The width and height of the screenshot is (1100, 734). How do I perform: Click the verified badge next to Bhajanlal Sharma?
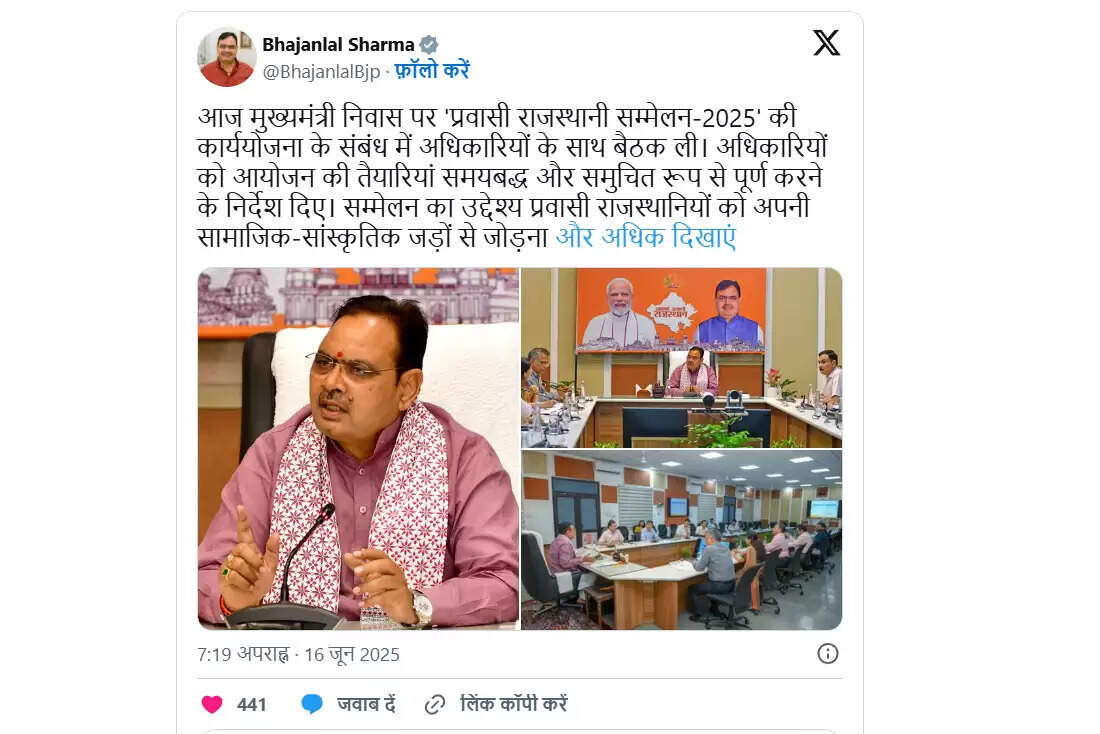pyautogui.click(x=429, y=45)
